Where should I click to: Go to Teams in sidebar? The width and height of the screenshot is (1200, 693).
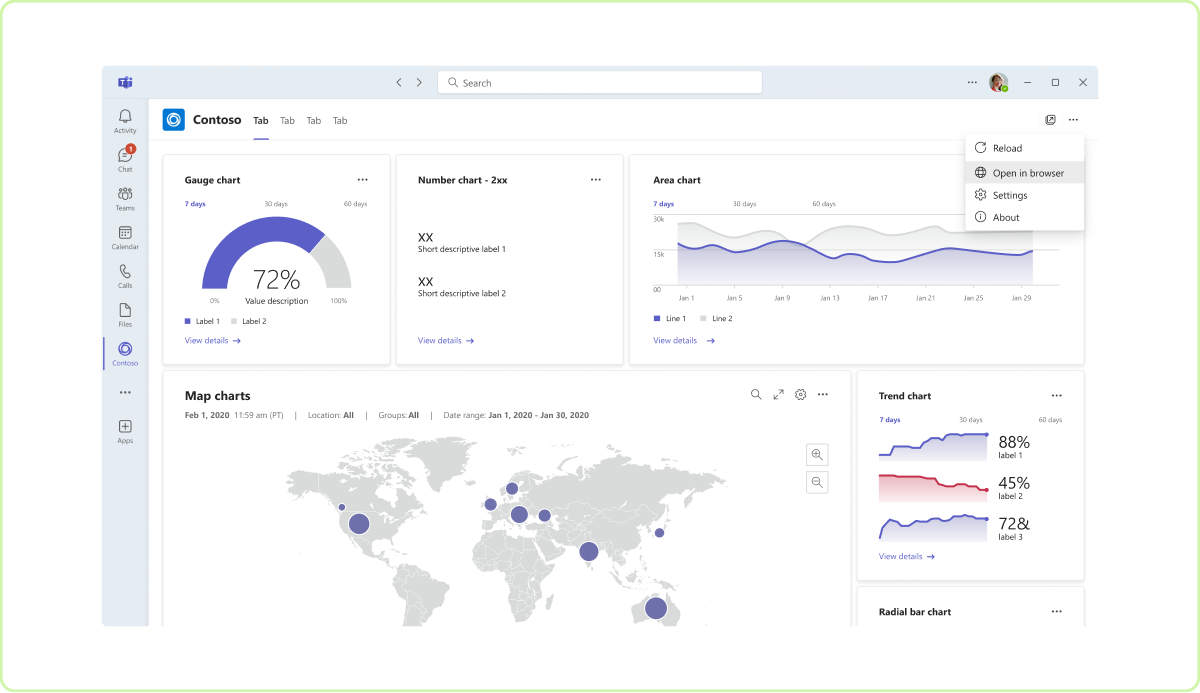(x=125, y=198)
